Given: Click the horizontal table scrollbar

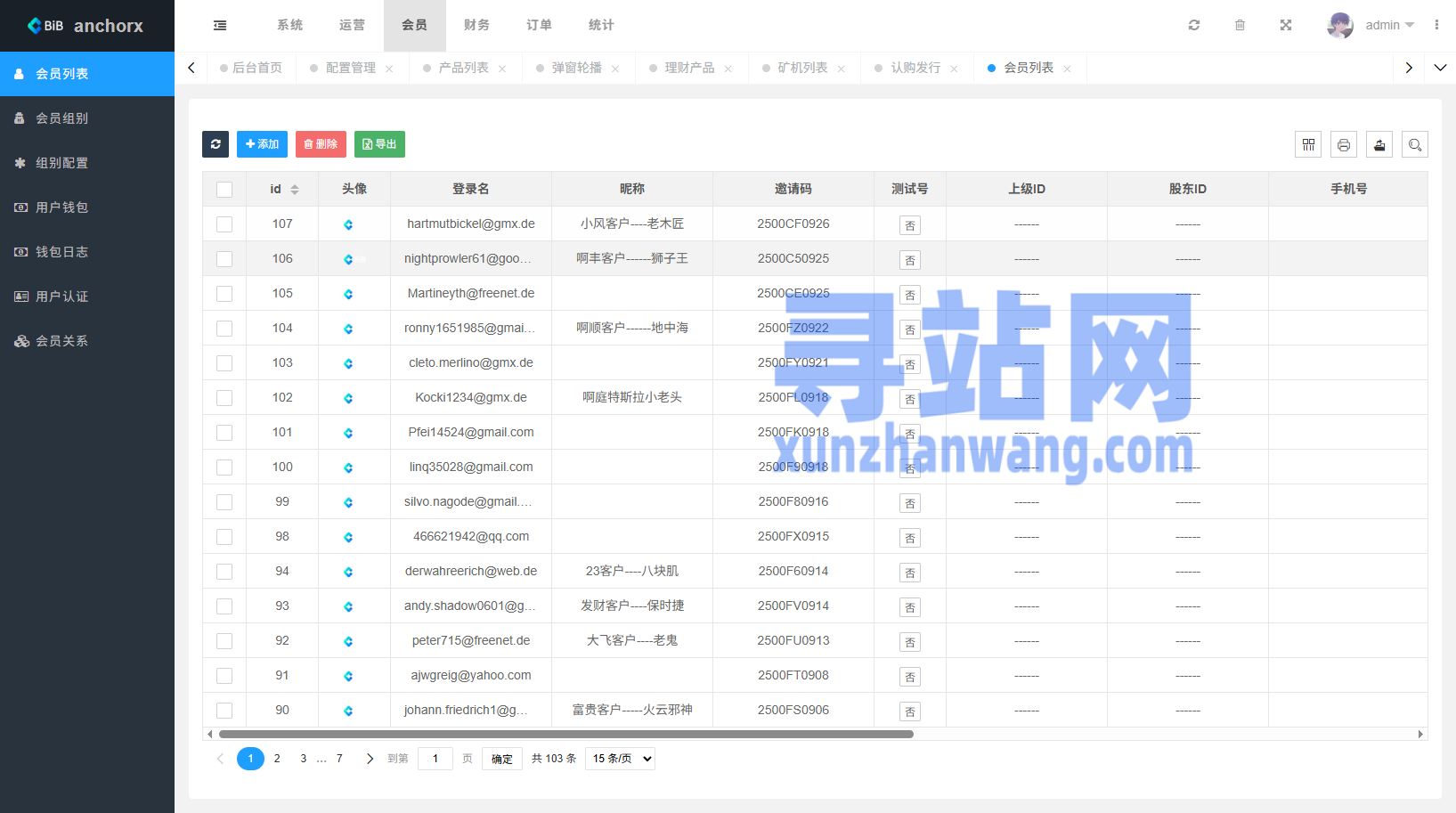Looking at the screenshot, I should pos(566,735).
